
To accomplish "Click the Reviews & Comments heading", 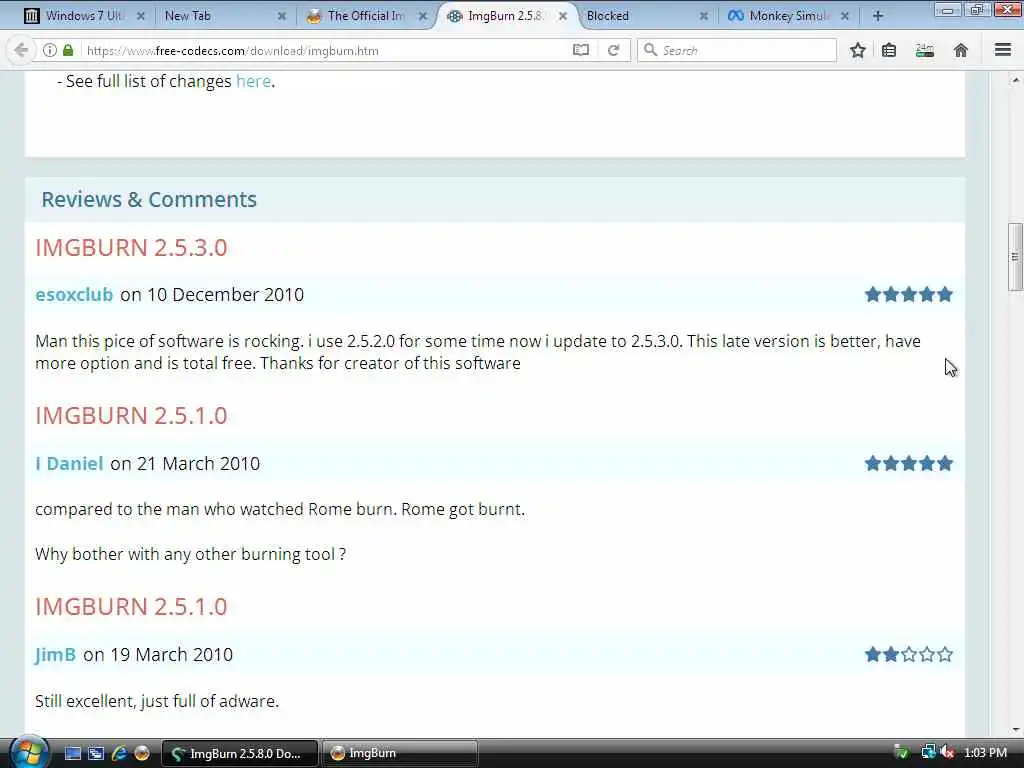I will (x=149, y=199).
